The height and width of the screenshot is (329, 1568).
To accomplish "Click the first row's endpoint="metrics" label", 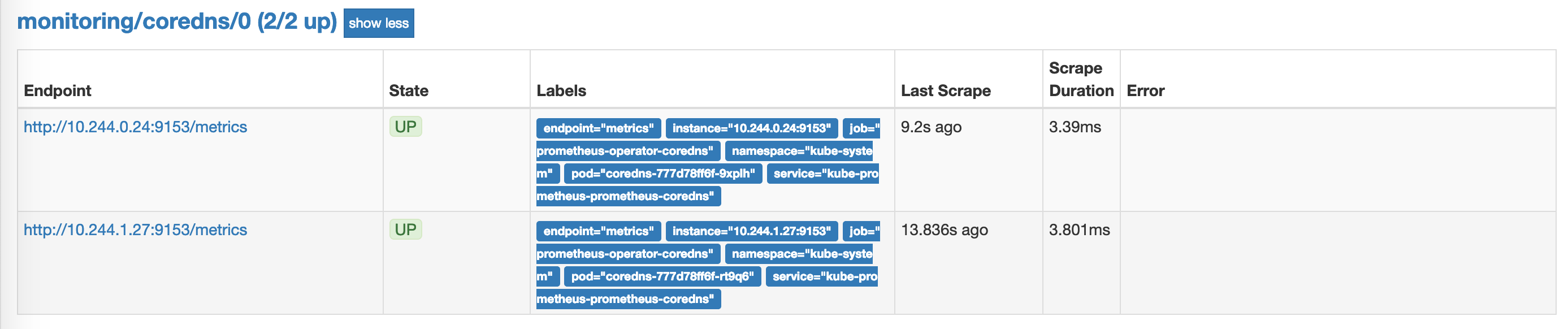I will 599,128.
